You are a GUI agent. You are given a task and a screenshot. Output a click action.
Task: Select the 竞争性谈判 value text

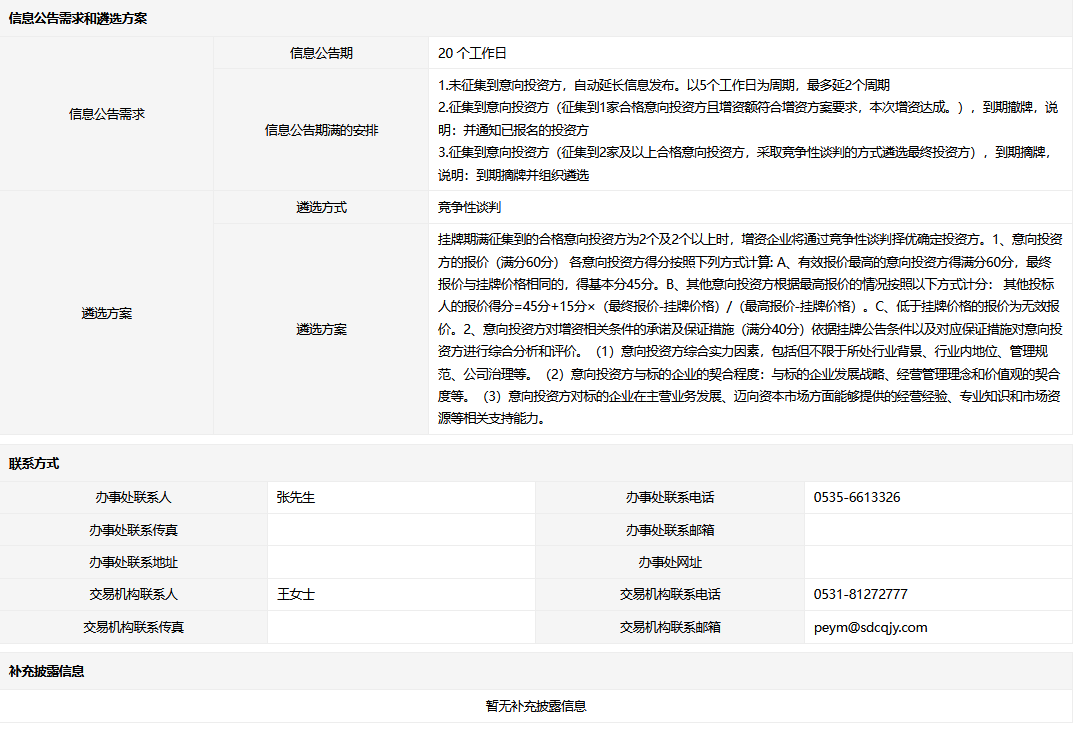(469, 207)
